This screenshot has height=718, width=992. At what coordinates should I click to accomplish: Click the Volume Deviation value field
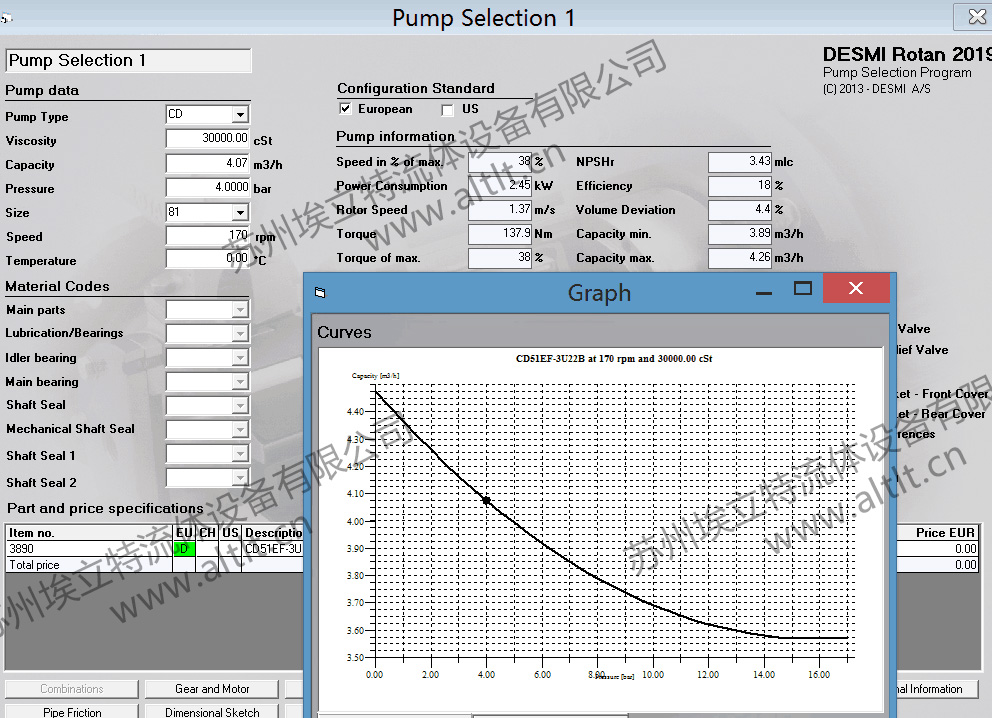tap(740, 210)
